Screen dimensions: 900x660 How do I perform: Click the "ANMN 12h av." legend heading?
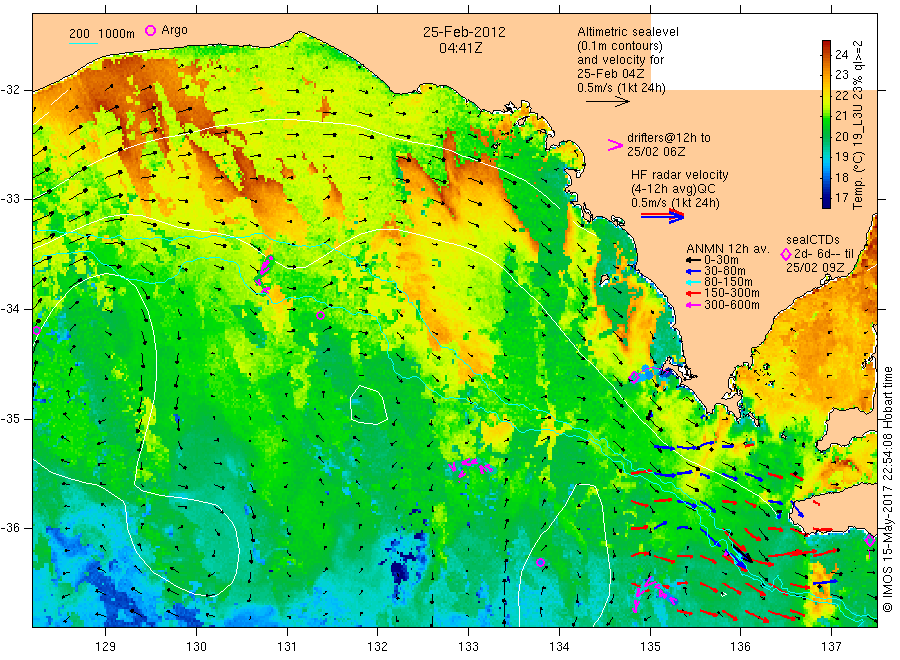click(727, 249)
